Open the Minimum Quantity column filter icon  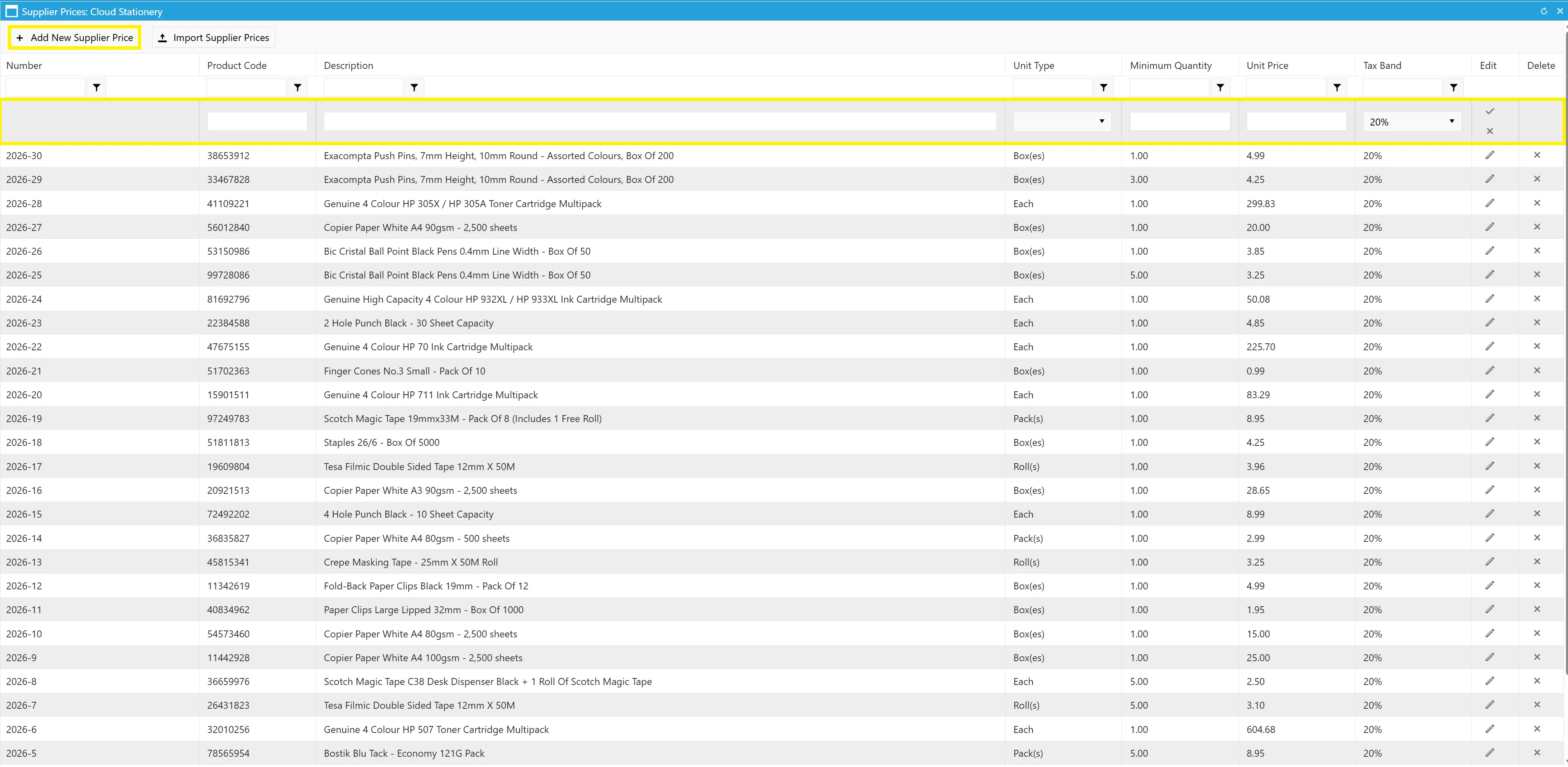pyautogui.click(x=1220, y=88)
